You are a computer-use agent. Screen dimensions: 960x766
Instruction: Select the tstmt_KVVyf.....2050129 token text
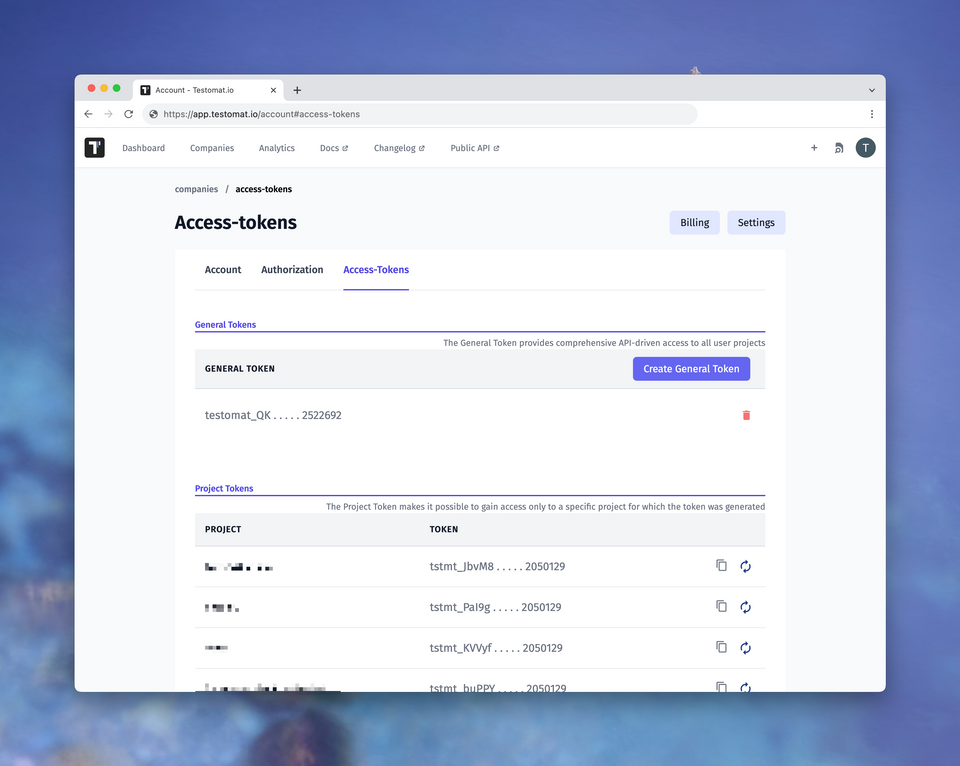(496, 648)
